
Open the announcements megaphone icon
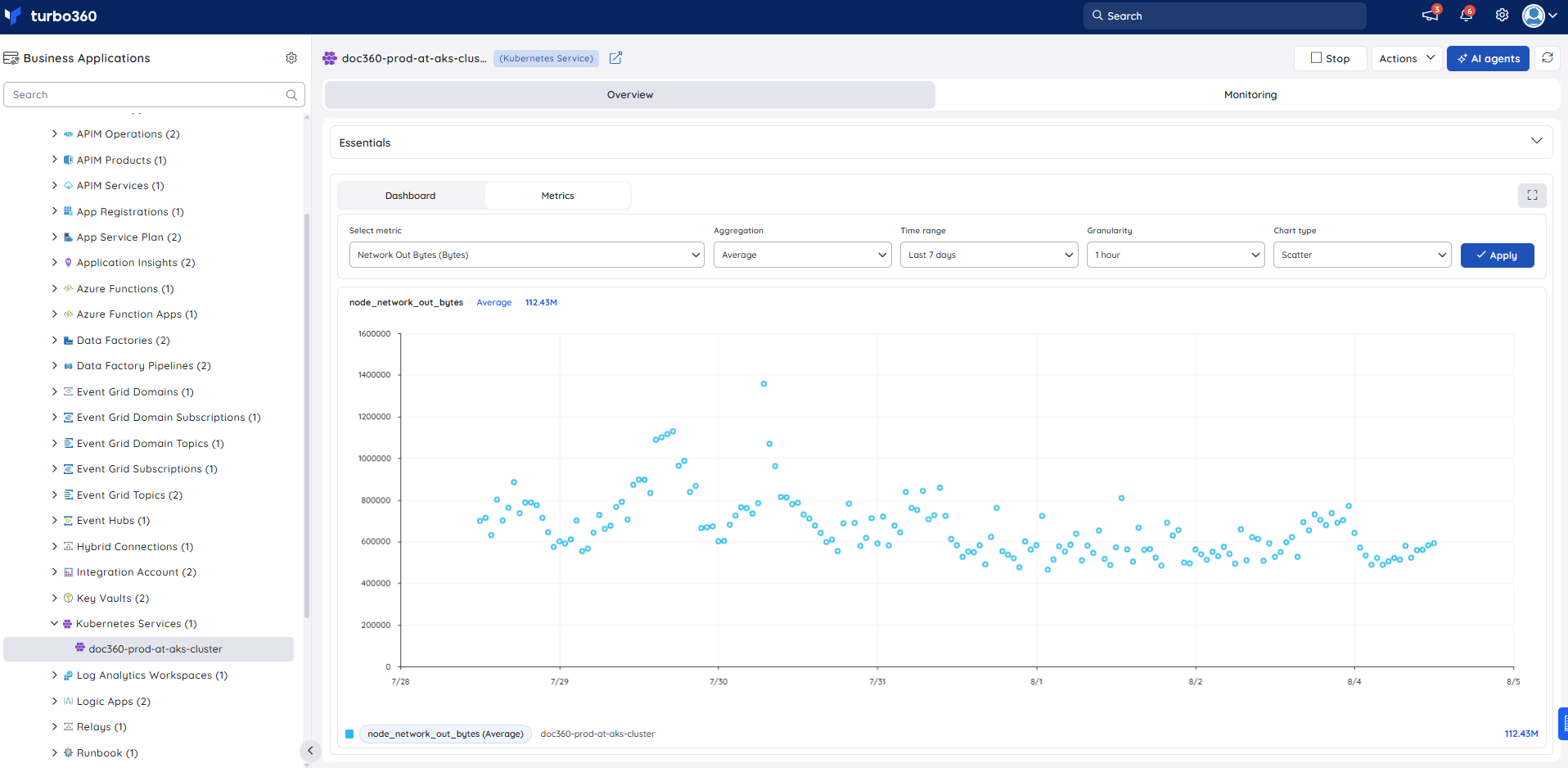click(1430, 16)
